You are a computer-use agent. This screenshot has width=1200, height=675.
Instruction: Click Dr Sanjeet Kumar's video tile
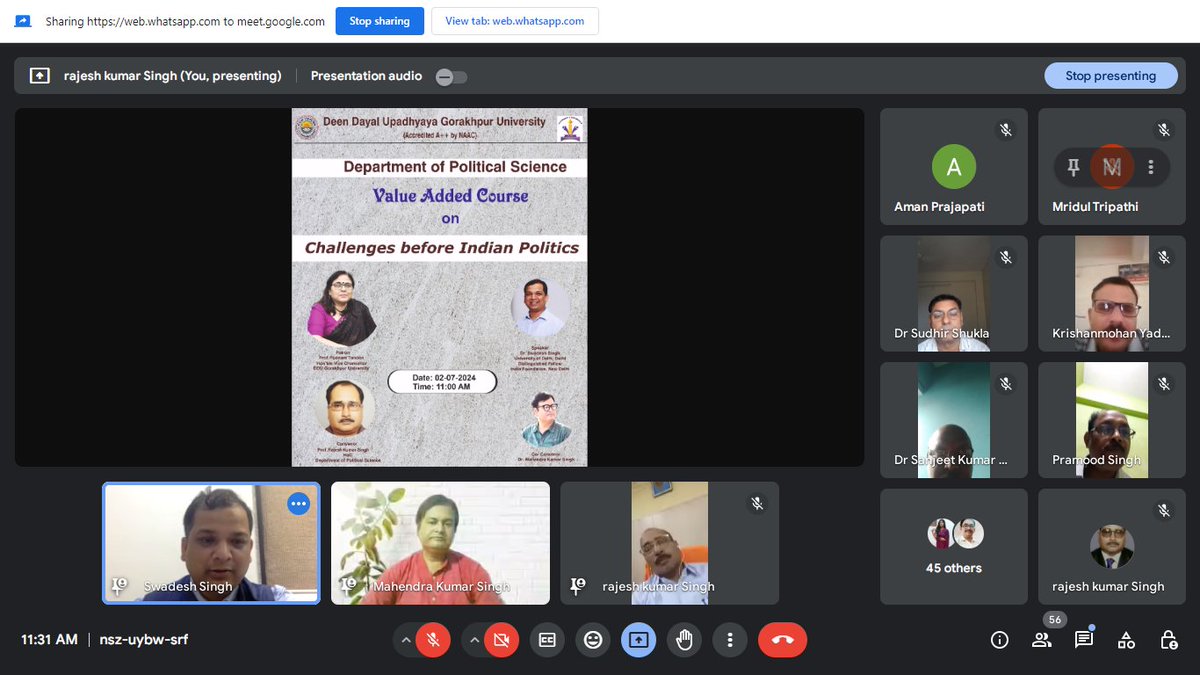coord(954,420)
